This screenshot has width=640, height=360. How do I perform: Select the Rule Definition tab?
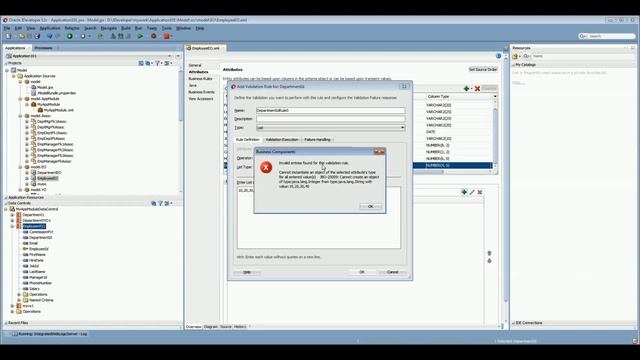click(x=248, y=140)
